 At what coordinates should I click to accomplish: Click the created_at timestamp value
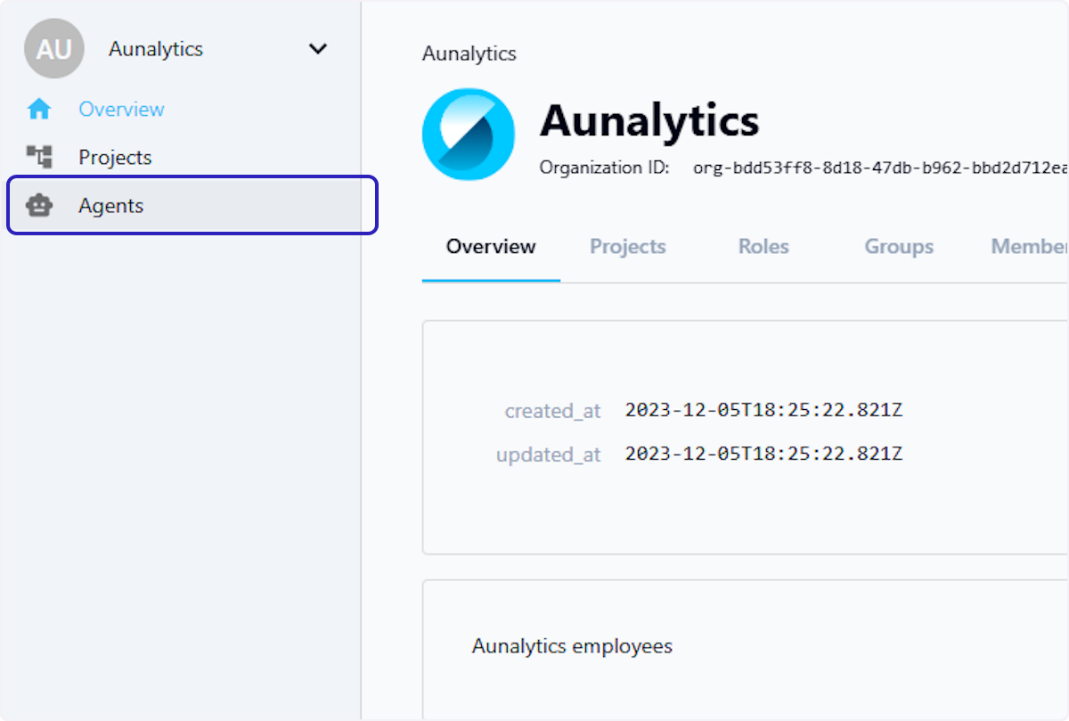point(764,410)
